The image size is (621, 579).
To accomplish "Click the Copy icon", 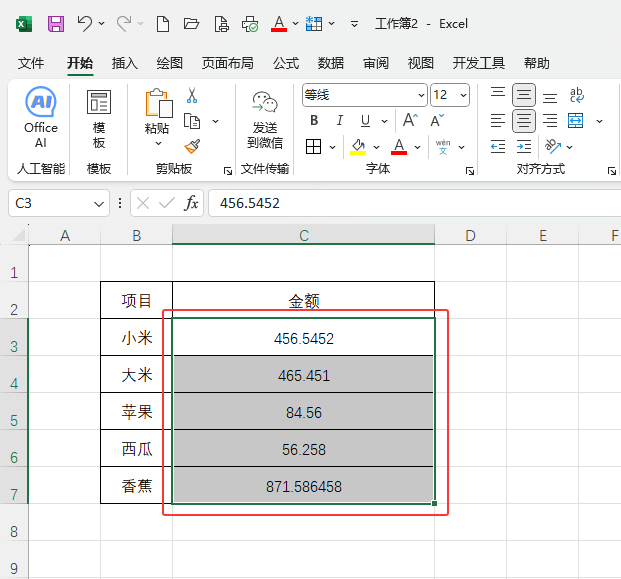I will tap(192, 121).
